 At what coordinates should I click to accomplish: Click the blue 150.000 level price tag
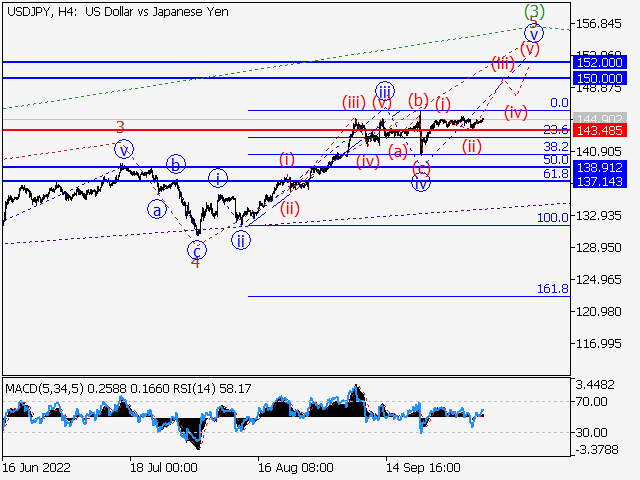tap(599, 78)
